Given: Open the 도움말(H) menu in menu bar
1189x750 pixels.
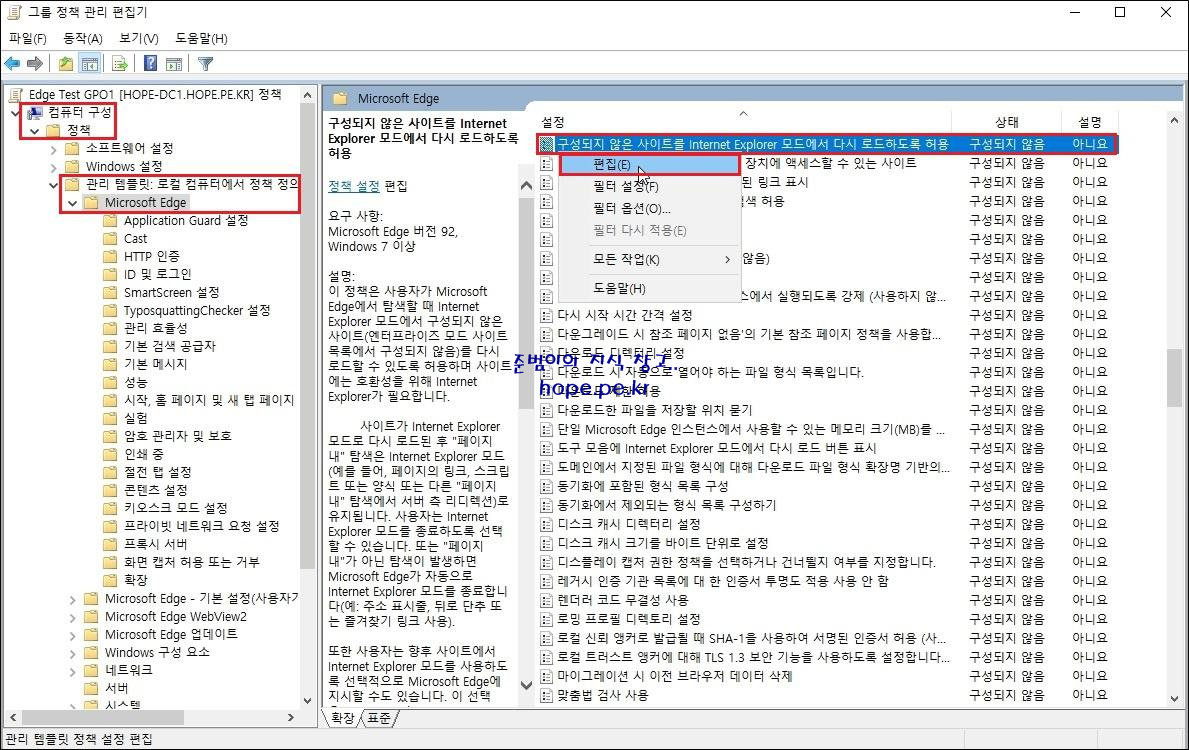Looking at the screenshot, I should 201,38.
